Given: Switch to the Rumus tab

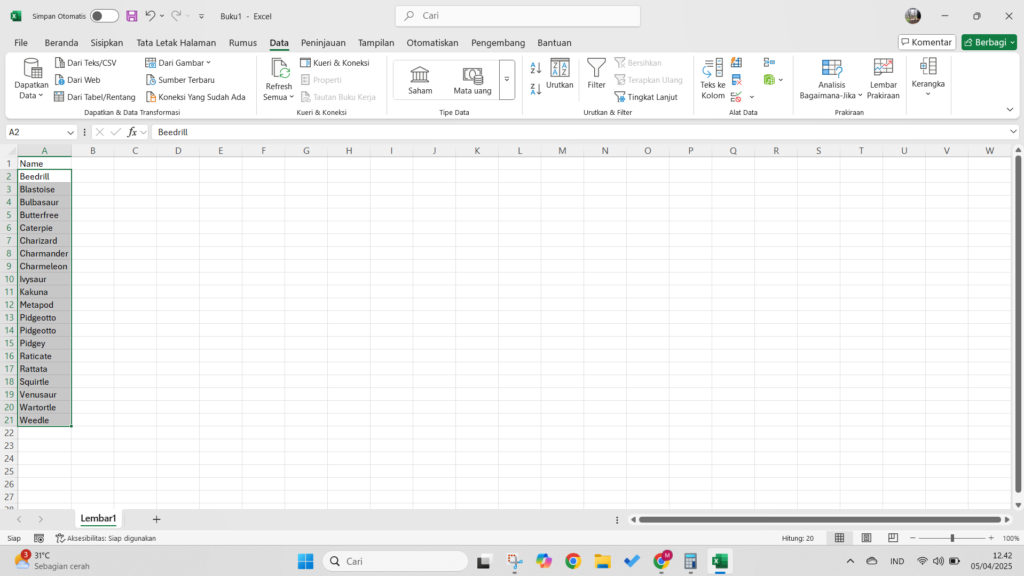Looking at the screenshot, I should (243, 42).
